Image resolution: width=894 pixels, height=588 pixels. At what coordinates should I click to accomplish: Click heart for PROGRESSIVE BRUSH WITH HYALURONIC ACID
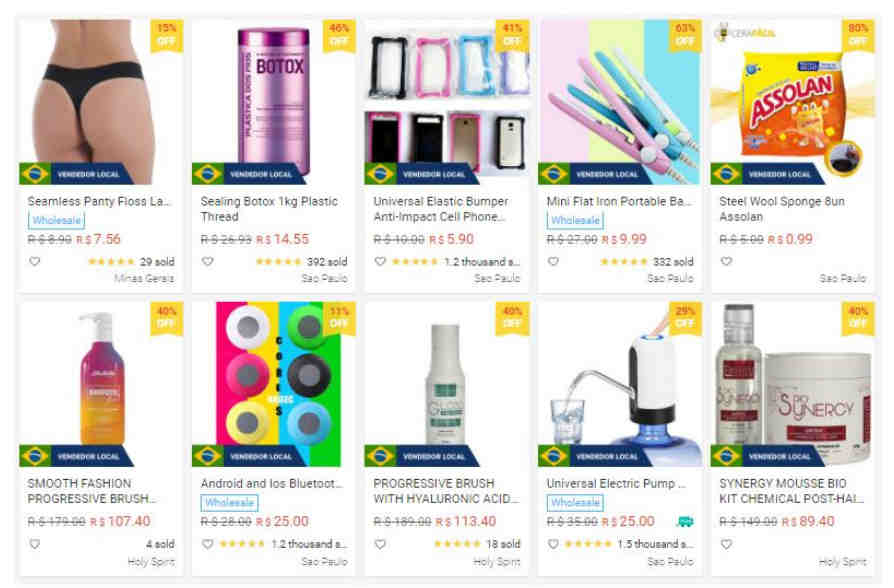pyautogui.click(x=380, y=544)
